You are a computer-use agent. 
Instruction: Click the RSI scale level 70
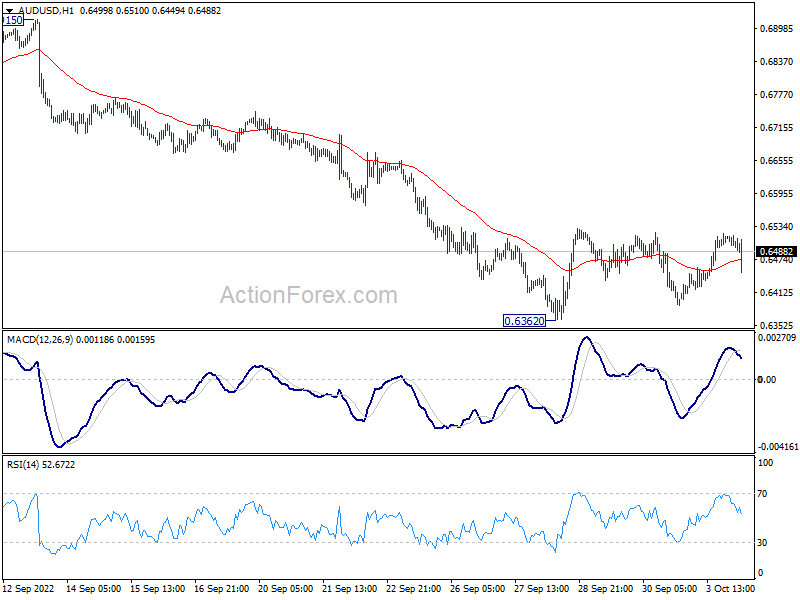point(762,494)
